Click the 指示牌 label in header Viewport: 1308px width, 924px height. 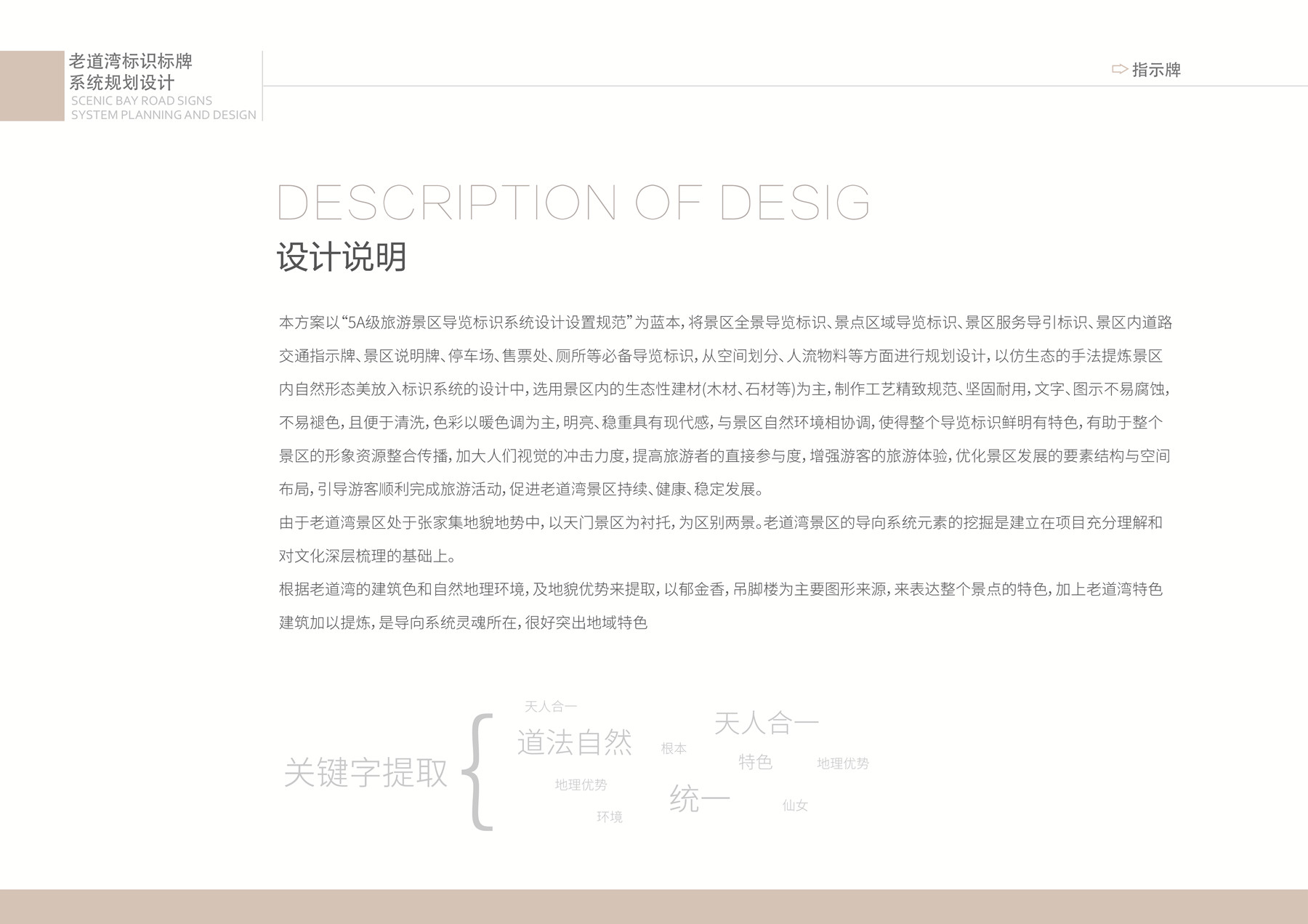click(x=1157, y=70)
